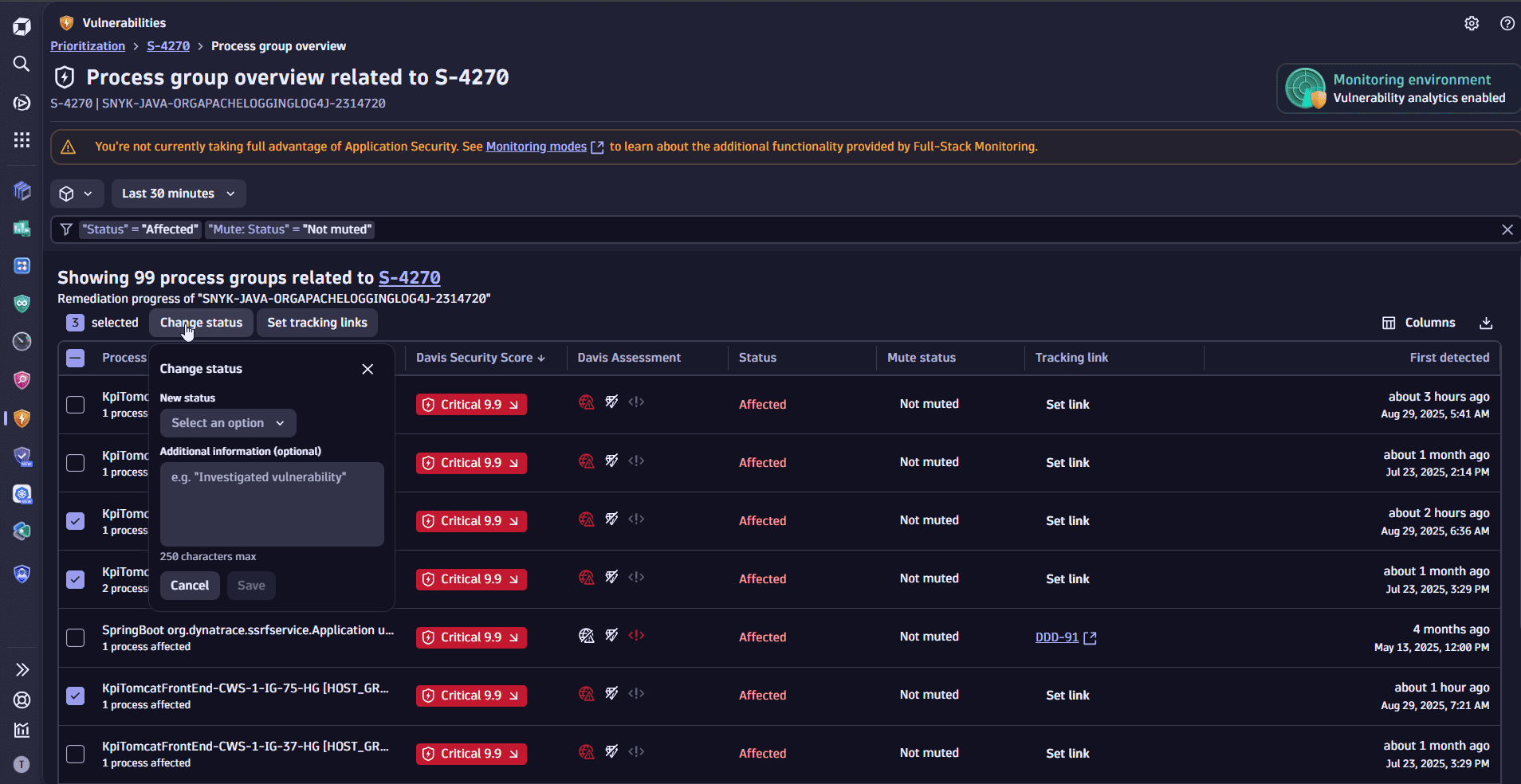This screenshot has height=784, width=1521.
Task: Click the Davis Assessment column header
Action: pyautogui.click(x=629, y=358)
